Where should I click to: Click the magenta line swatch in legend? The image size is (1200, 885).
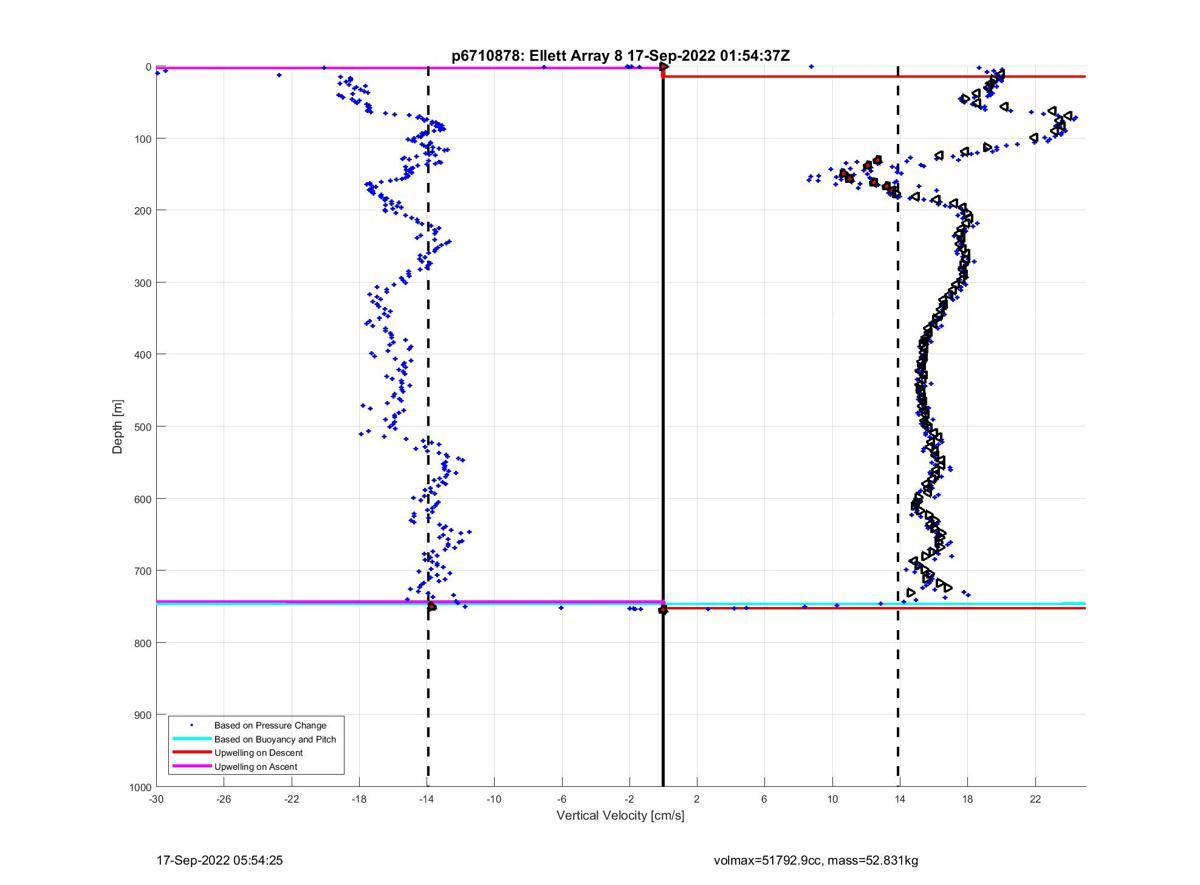click(191, 767)
